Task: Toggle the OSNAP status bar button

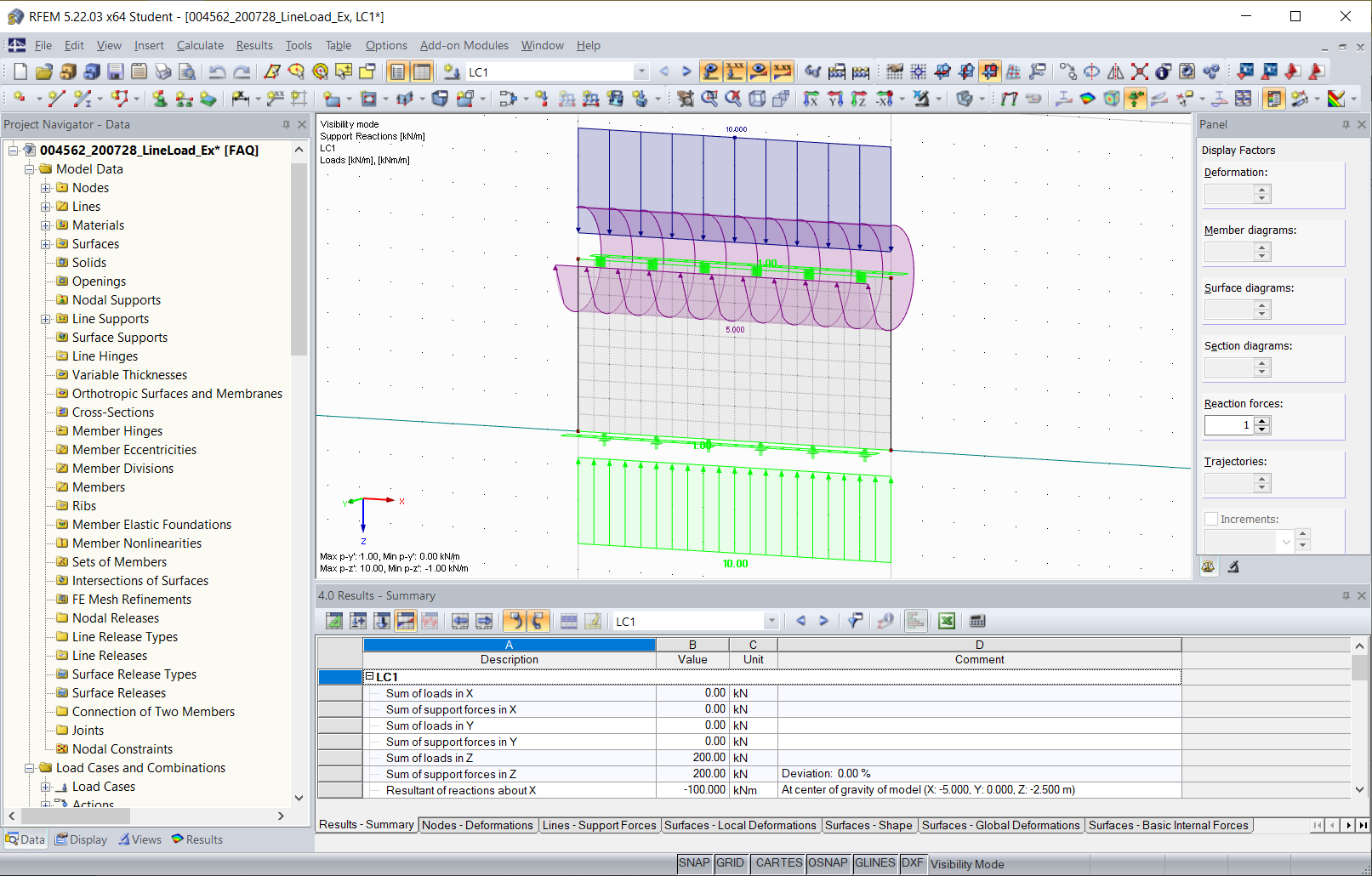Action: [828, 863]
